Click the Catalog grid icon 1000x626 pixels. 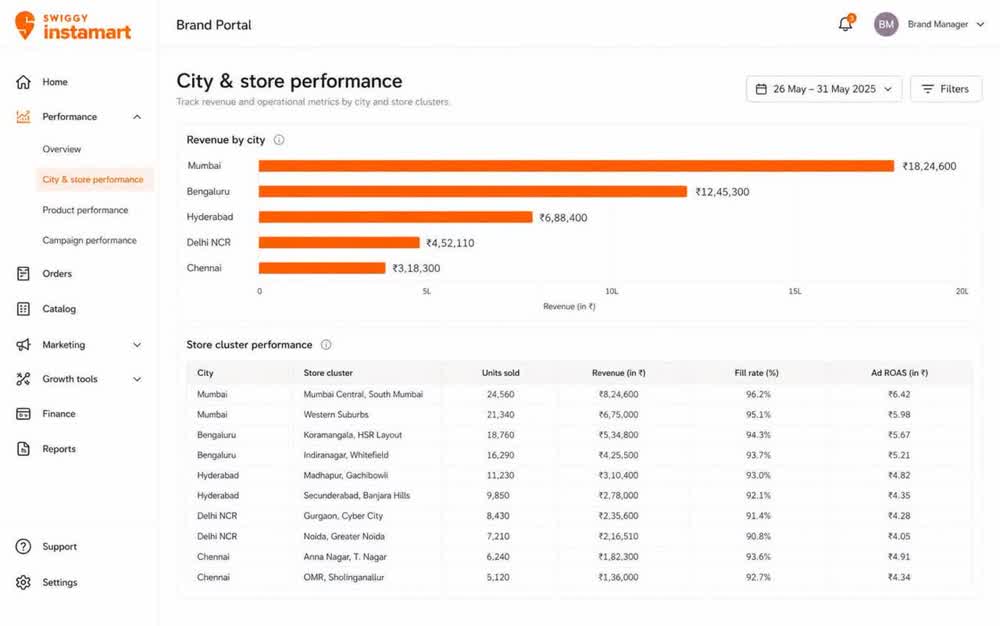click(24, 309)
